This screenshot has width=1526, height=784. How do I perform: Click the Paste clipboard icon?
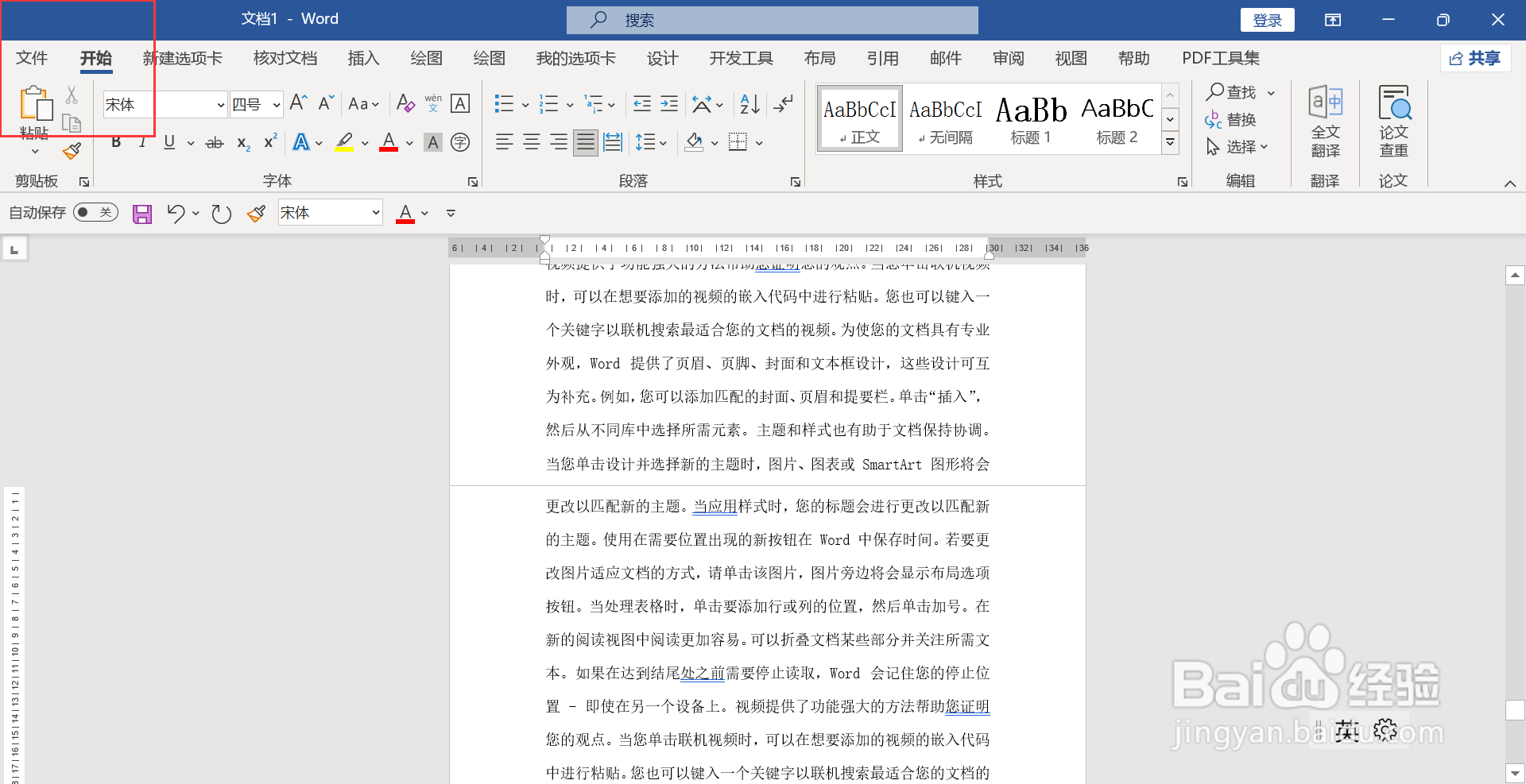[x=35, y=104]
